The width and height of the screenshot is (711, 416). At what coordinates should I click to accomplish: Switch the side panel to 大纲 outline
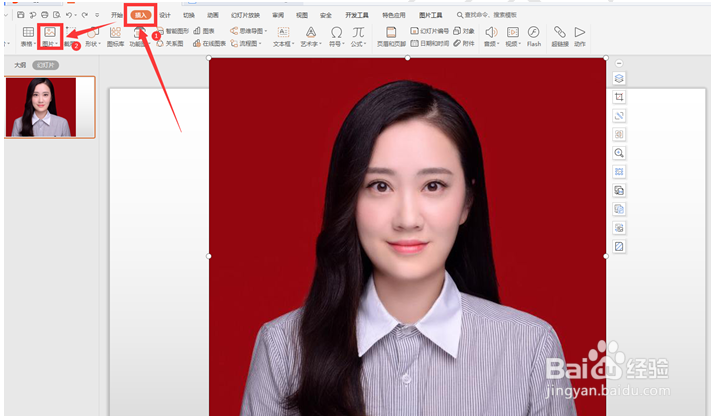(x=20, y=65)
